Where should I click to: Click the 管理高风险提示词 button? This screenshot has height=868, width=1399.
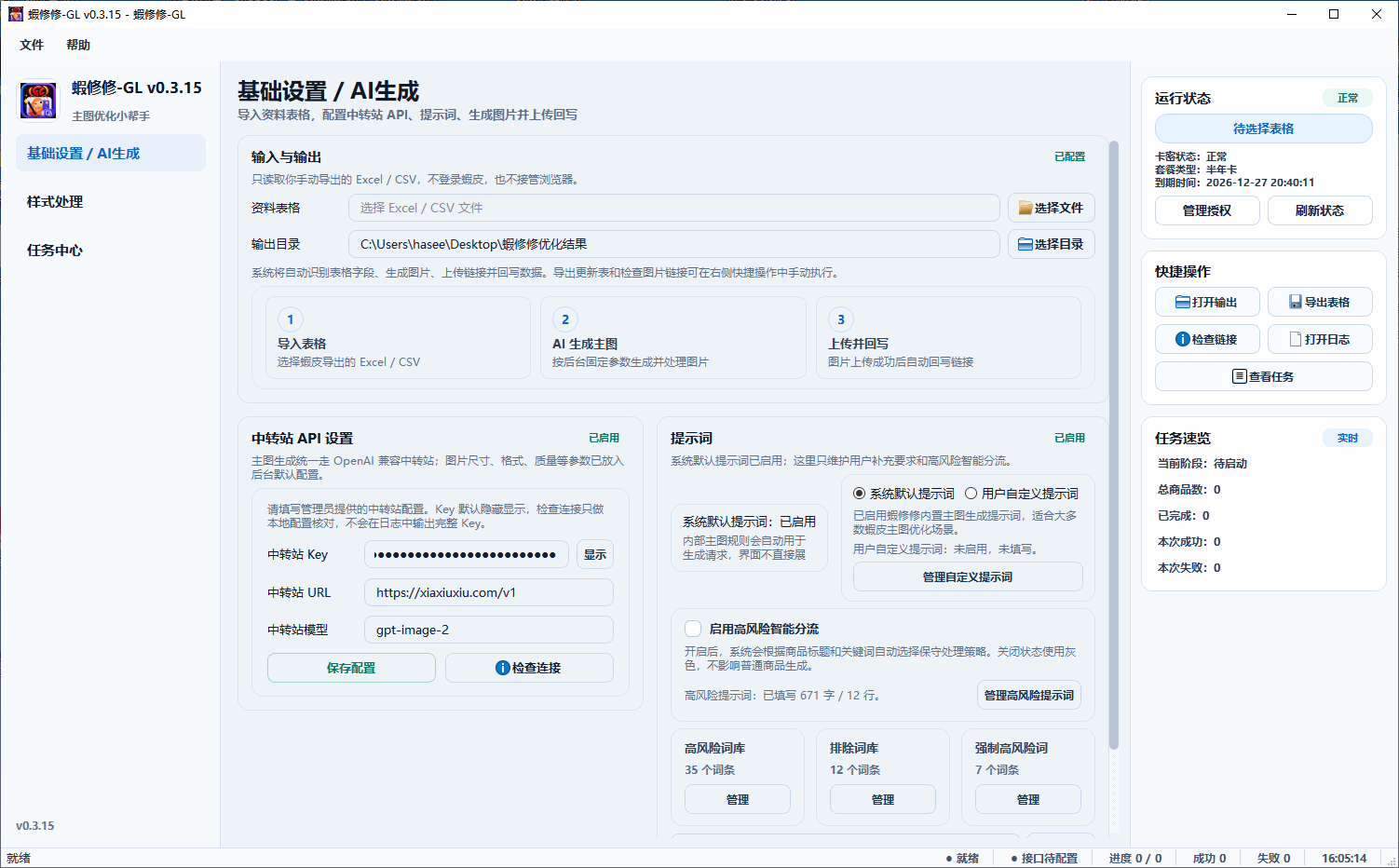point(1029,695)
